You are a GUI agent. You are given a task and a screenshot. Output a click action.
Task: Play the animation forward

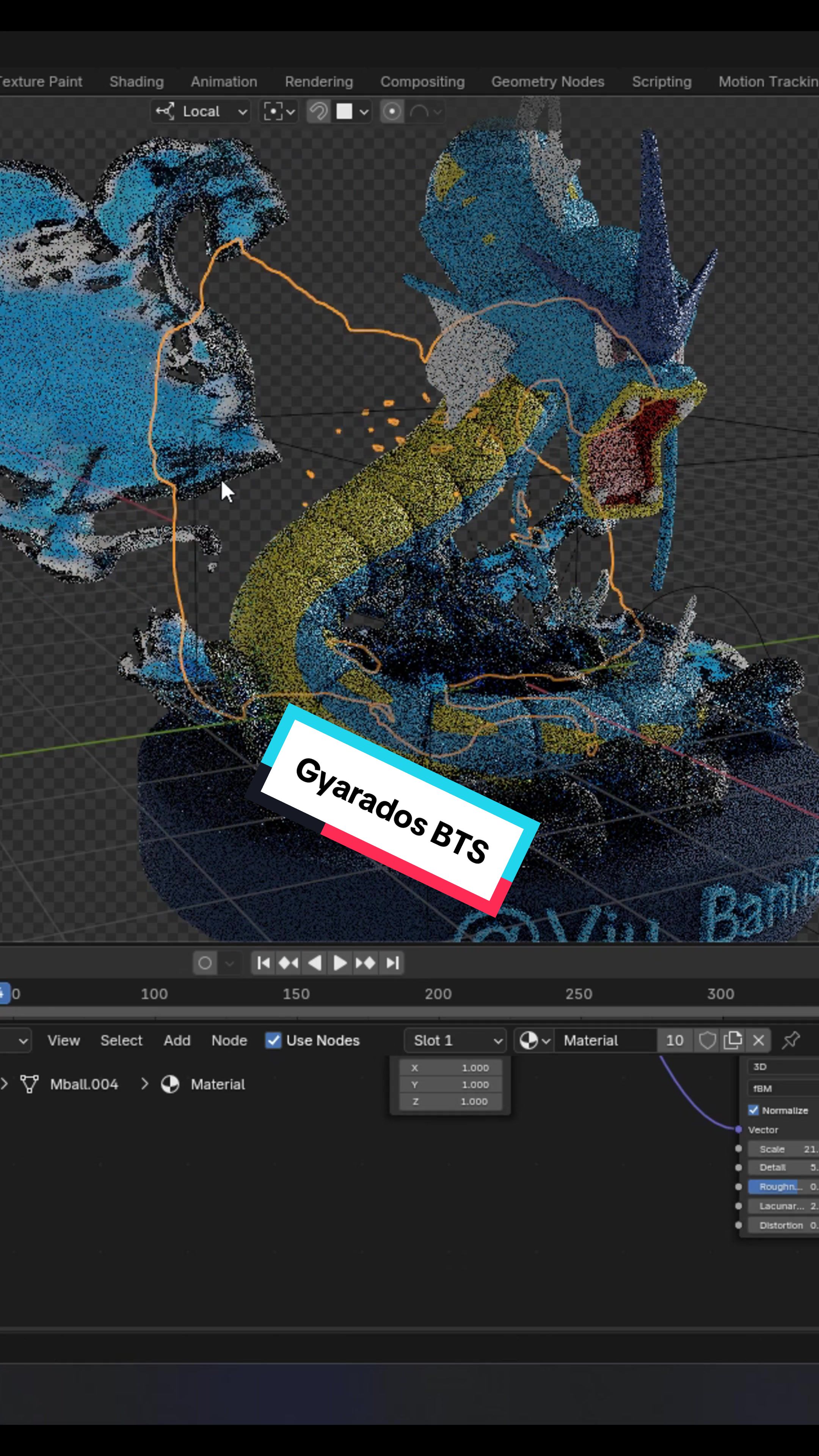click(x=340, y=963)
